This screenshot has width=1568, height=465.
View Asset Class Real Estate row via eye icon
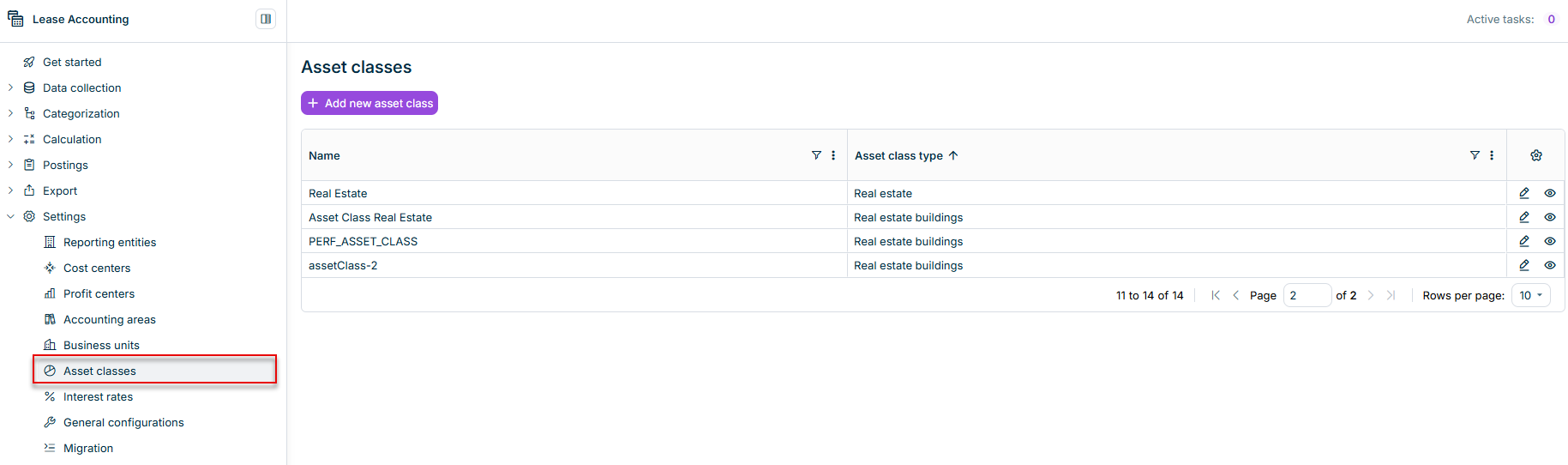[1550, 217]
